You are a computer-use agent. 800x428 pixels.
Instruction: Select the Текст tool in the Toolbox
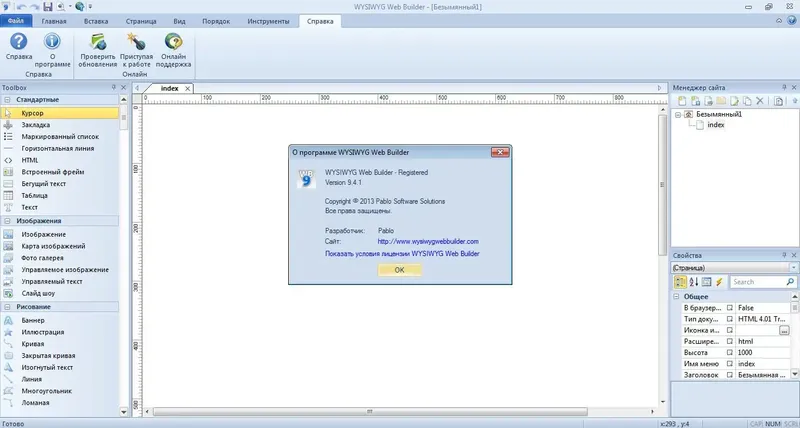click(30, 207)
